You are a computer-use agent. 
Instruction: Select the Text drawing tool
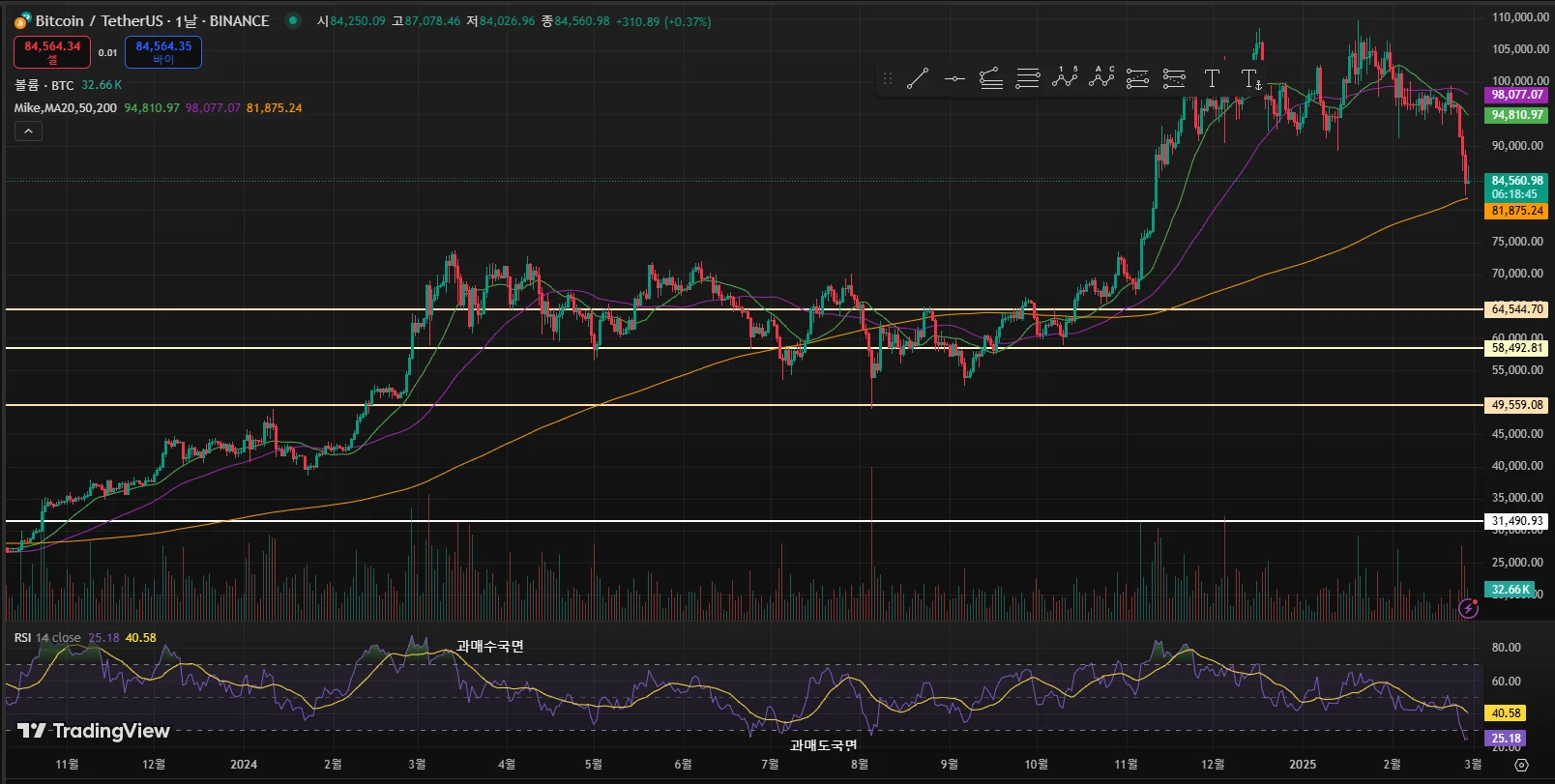(x=1212, y=78)
